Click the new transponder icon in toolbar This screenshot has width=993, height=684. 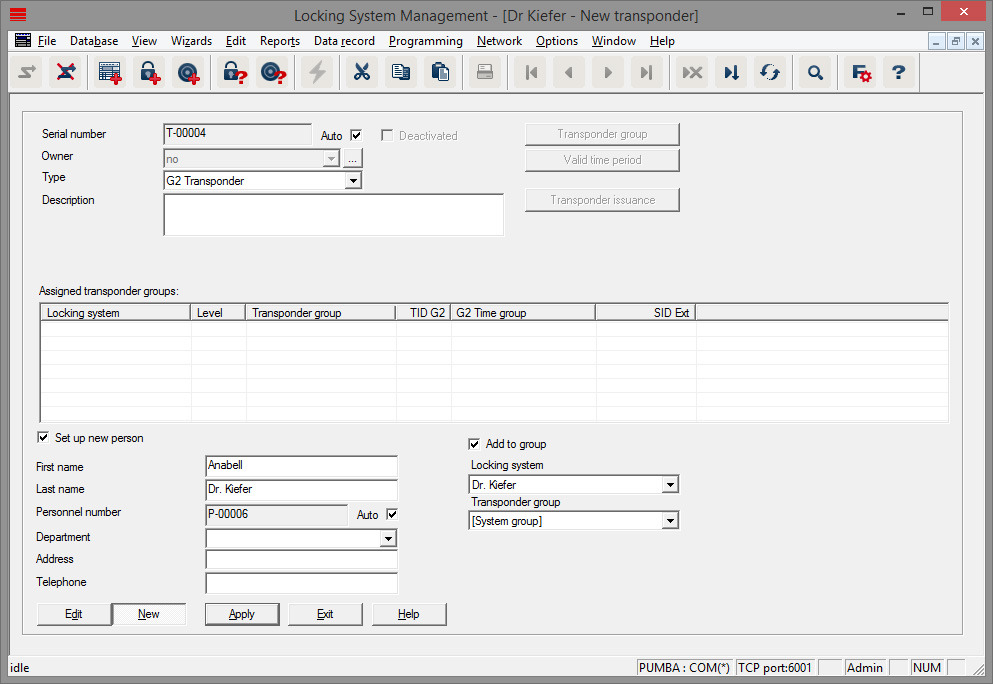pos(189,72)
